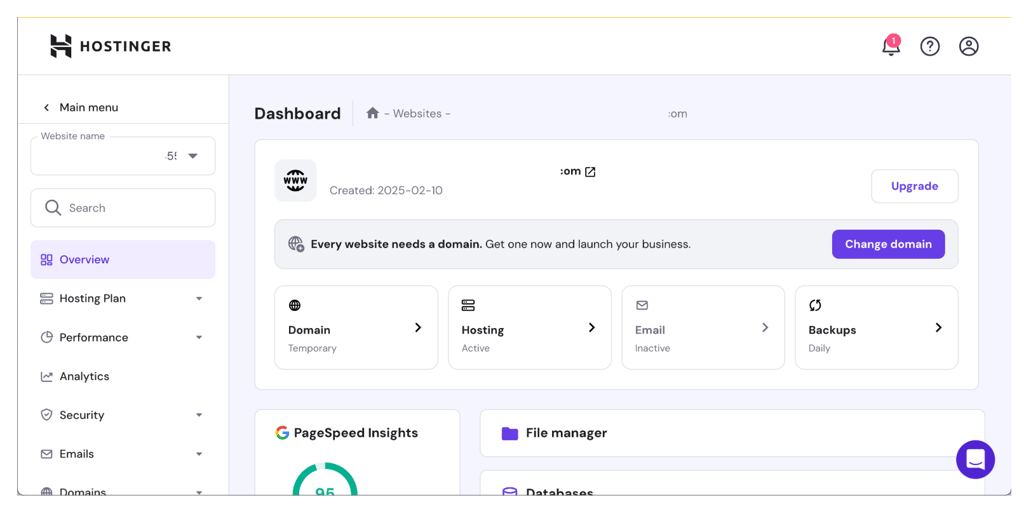This screenshot has height=512, width=1024.
Task: Click the home icon in breadcrumb
Action: click(x=373, y=113)
